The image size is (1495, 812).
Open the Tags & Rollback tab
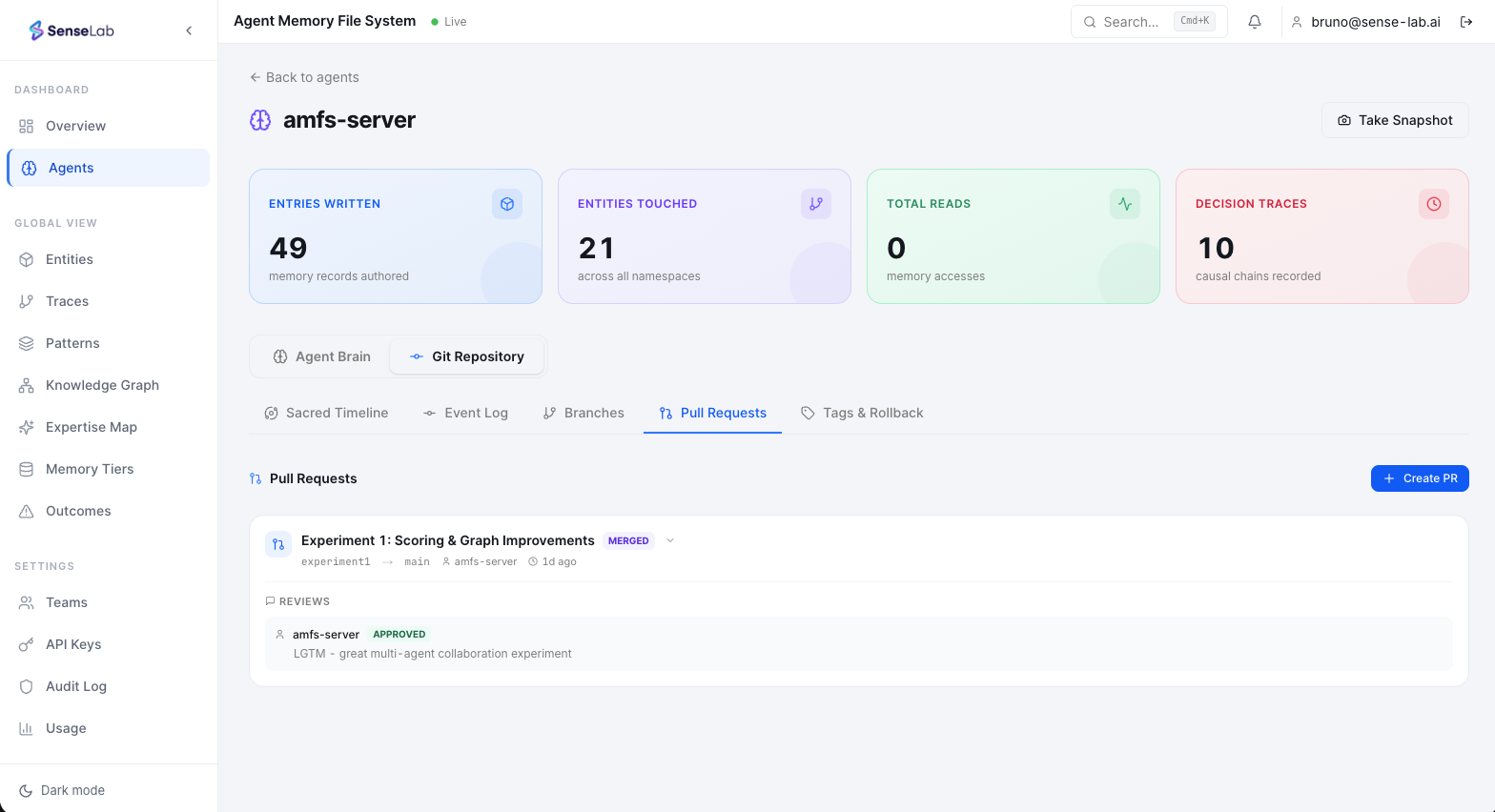[x=862, y=413]
